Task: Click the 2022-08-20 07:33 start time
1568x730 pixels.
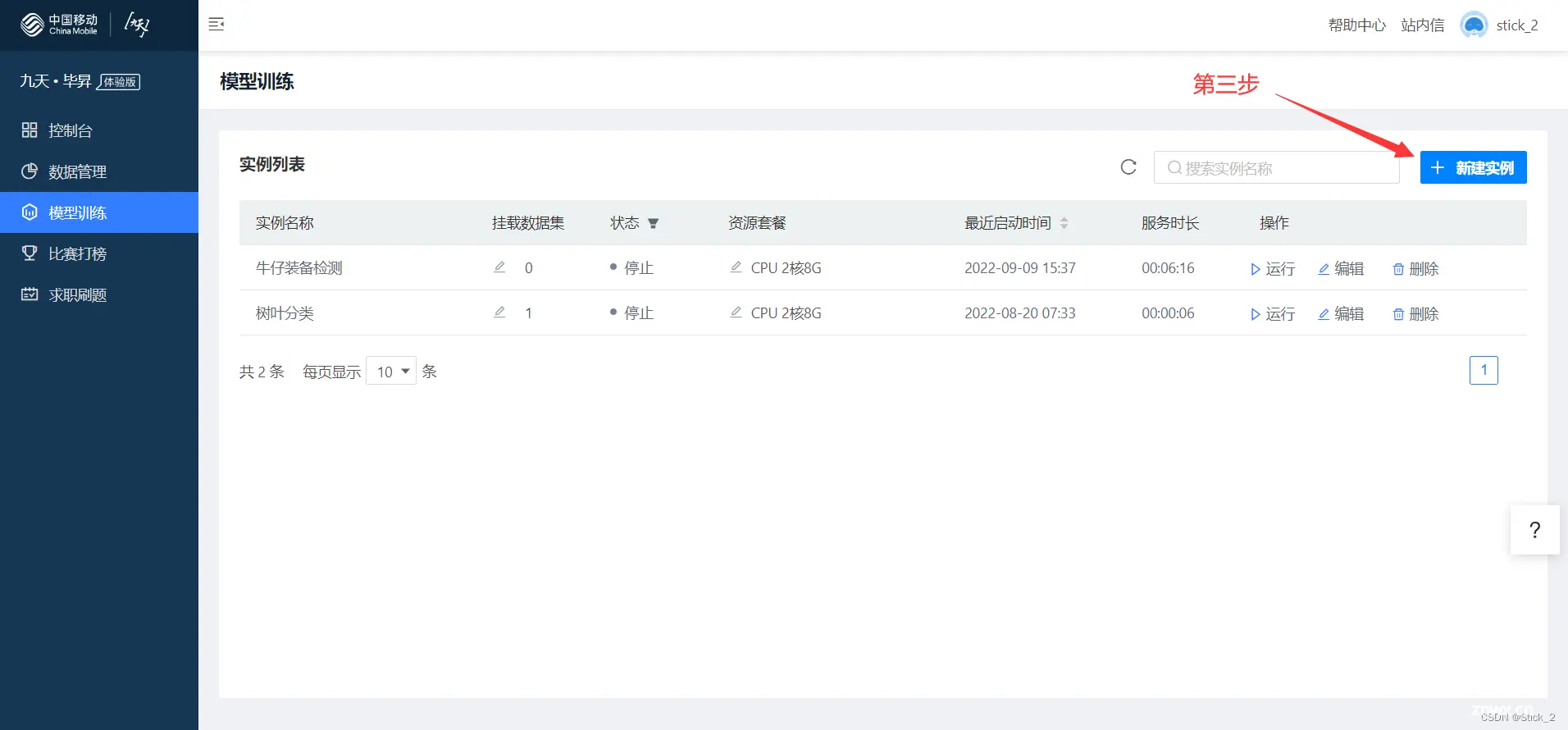Action: [x=1019, y=313]
